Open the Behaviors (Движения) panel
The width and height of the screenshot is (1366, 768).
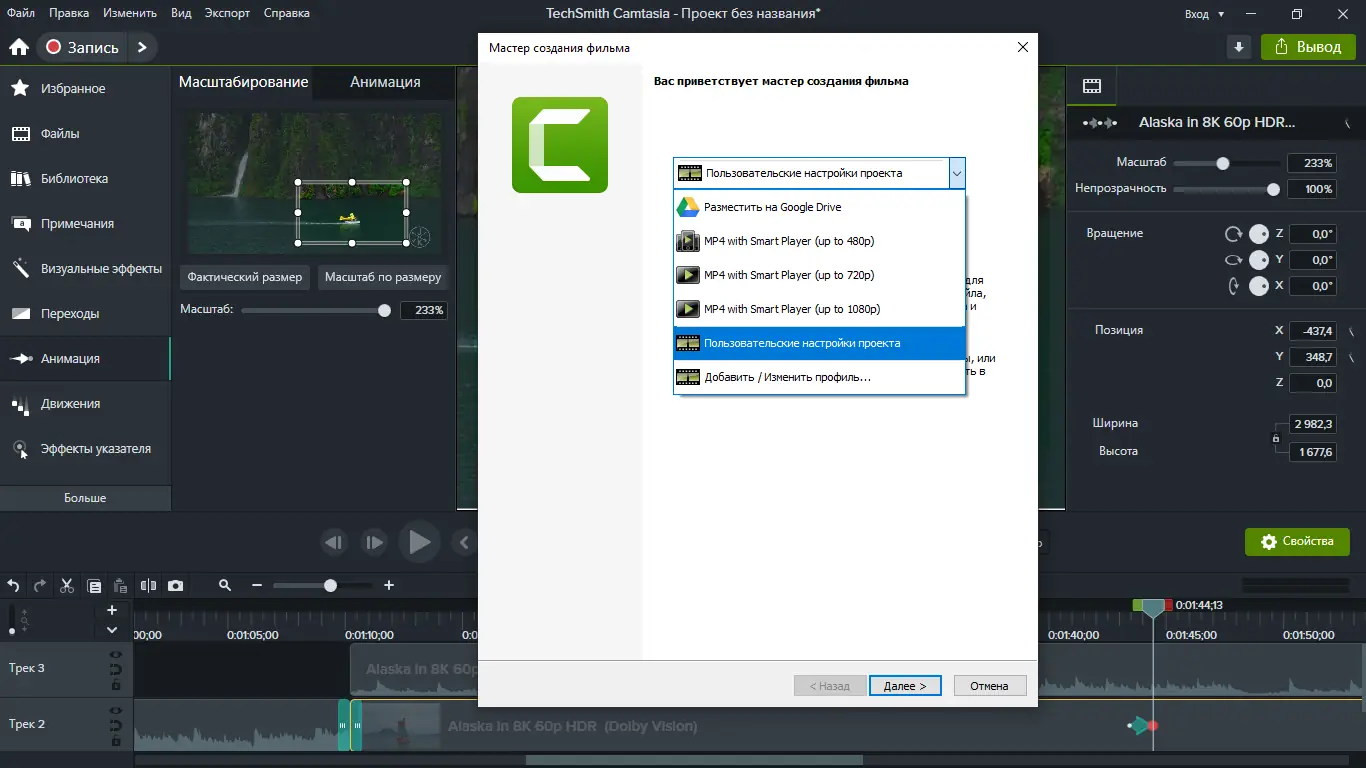click(x=85, y=404)
